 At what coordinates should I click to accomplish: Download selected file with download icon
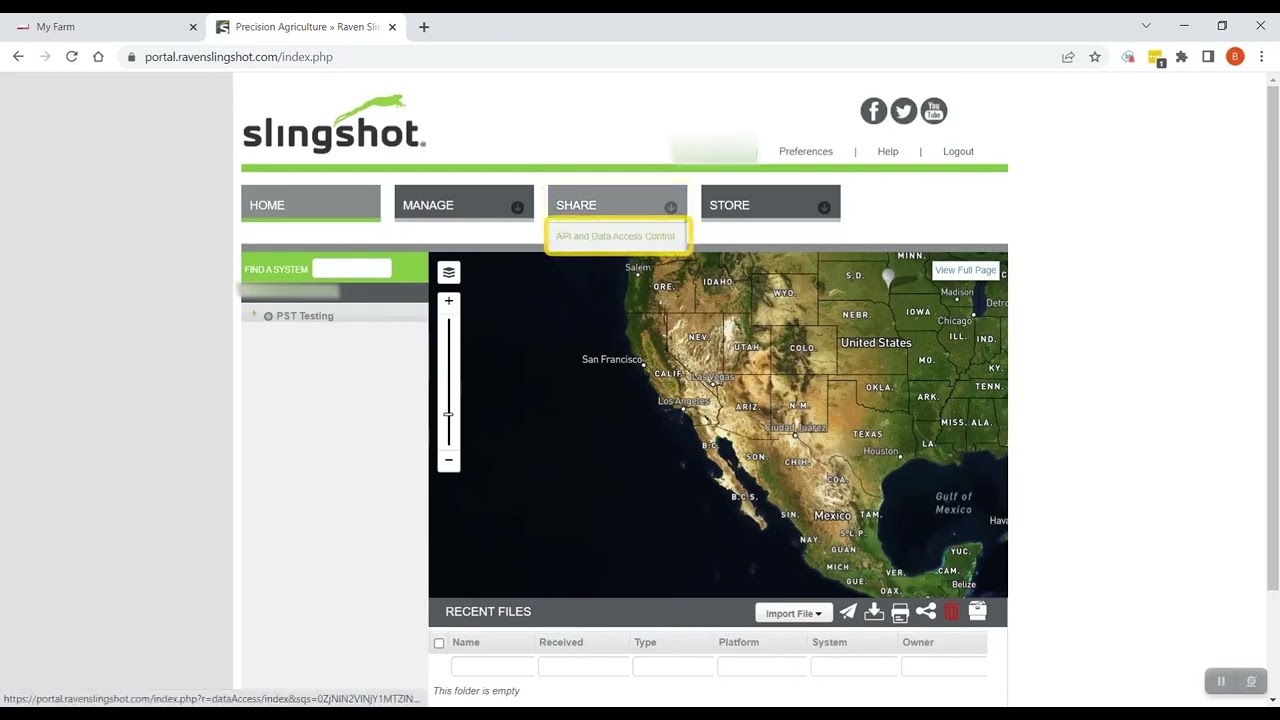click(x=874, y=612)
